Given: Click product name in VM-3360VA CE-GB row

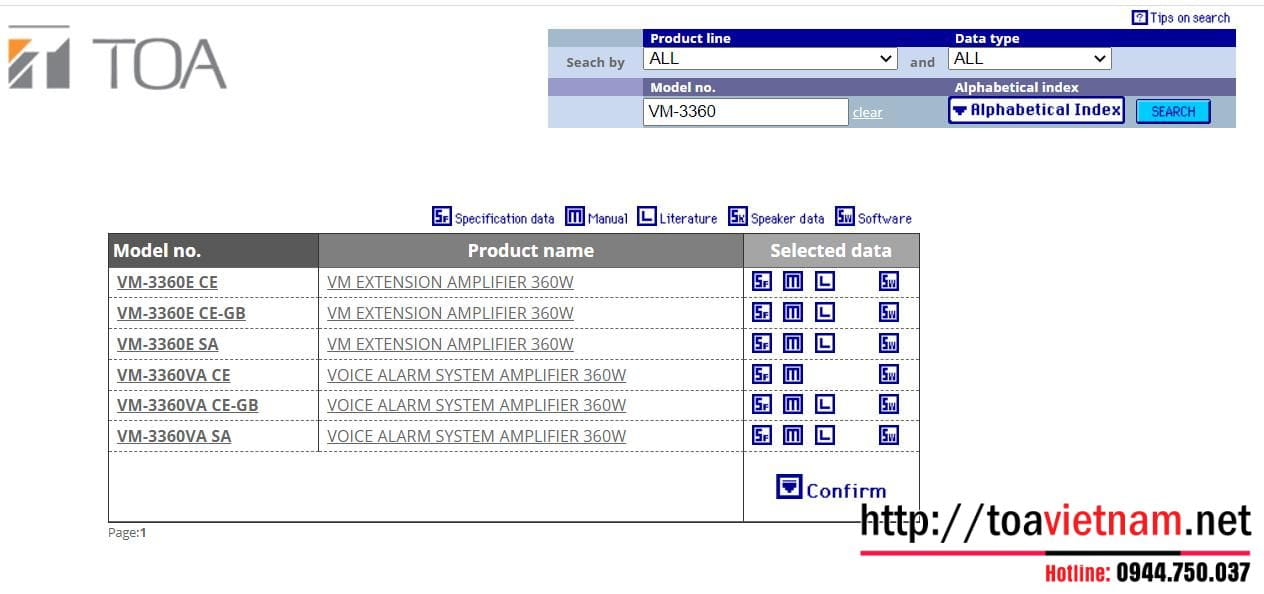Looking at the screenshot, I should coord(476,405).
